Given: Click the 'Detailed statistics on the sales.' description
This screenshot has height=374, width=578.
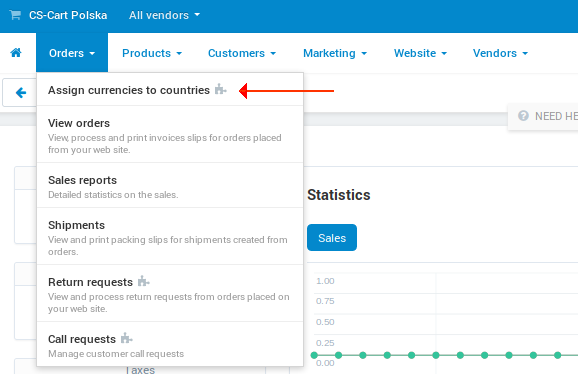Looking at the screenshot, I should (113, 195).
